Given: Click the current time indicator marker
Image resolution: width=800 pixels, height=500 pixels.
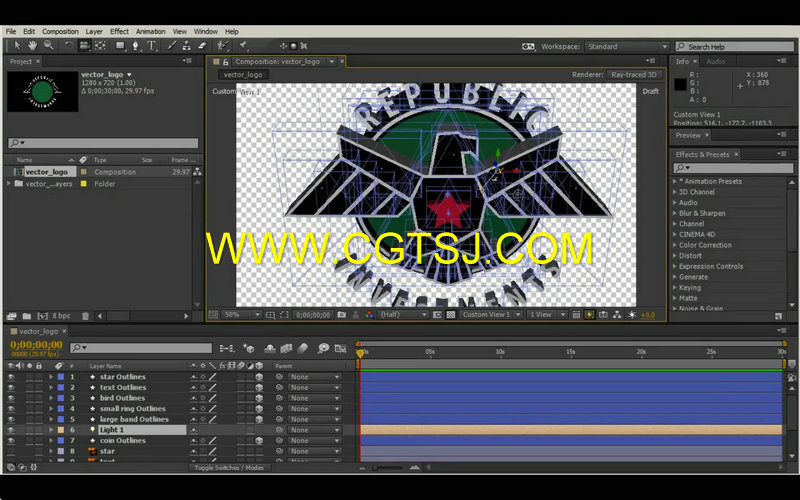Looking at the screenshot, I should pyautogui.click(x=360, y=353).
